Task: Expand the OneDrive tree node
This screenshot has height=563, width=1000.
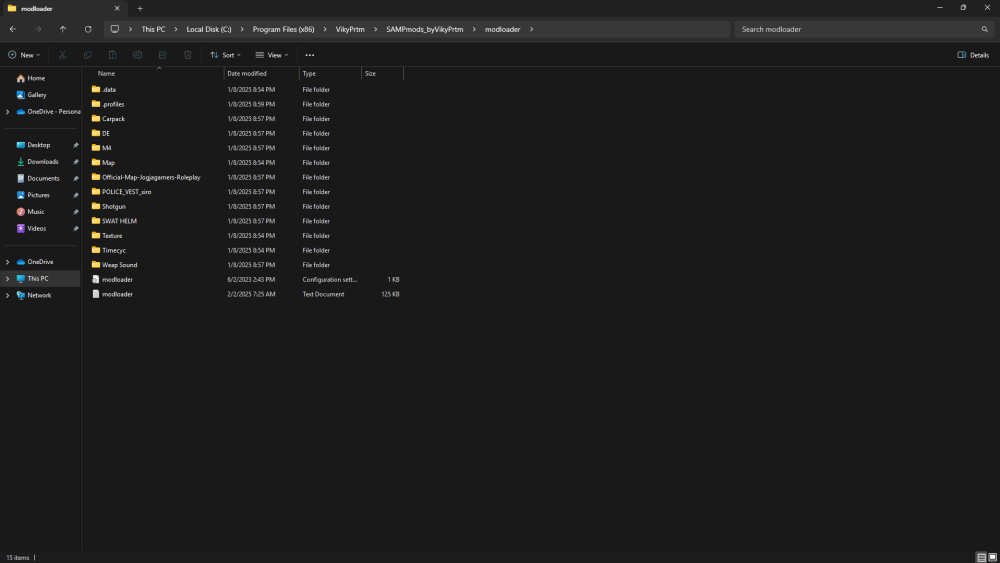Action: pos(8,262)
